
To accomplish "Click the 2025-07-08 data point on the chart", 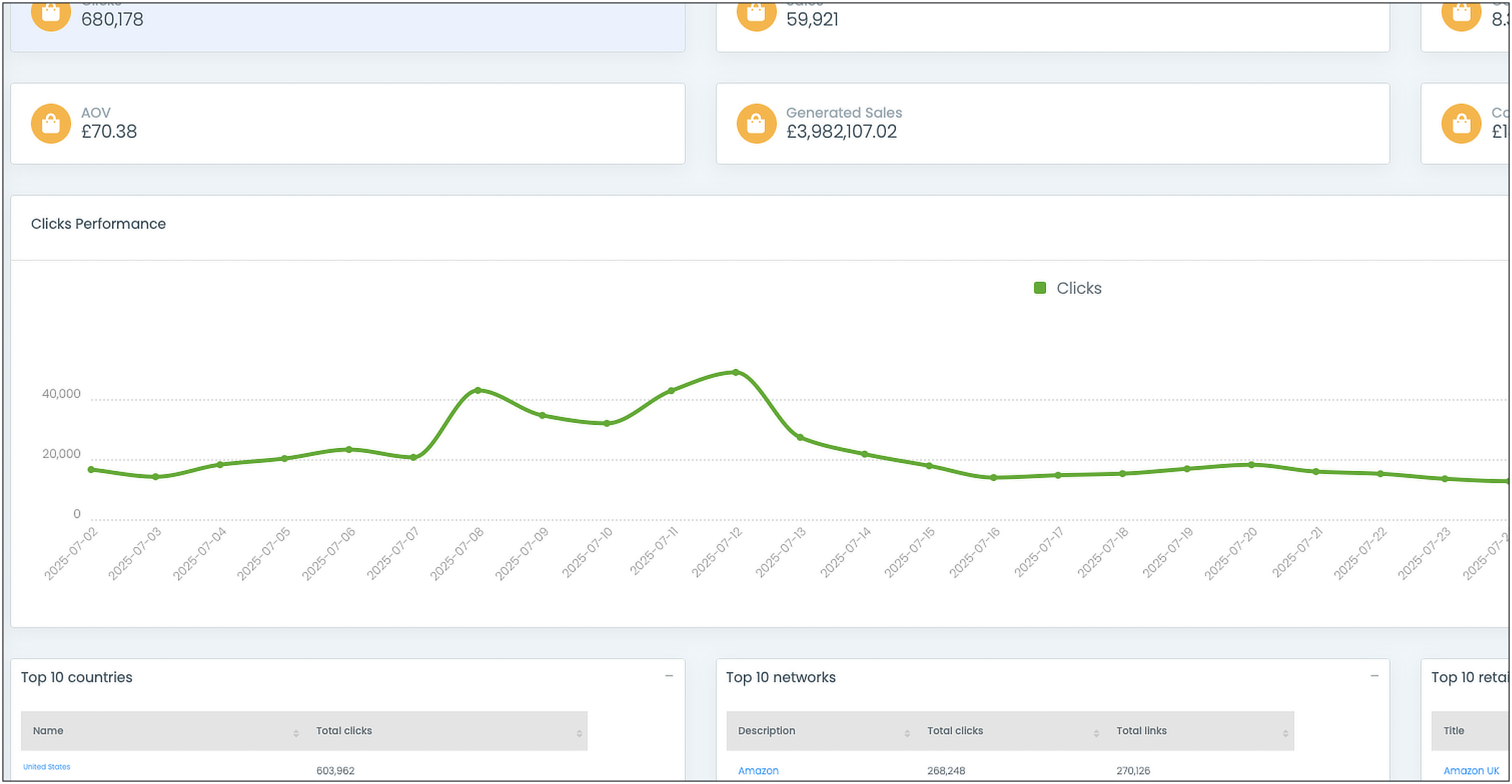I will click(x=476, y=390).
